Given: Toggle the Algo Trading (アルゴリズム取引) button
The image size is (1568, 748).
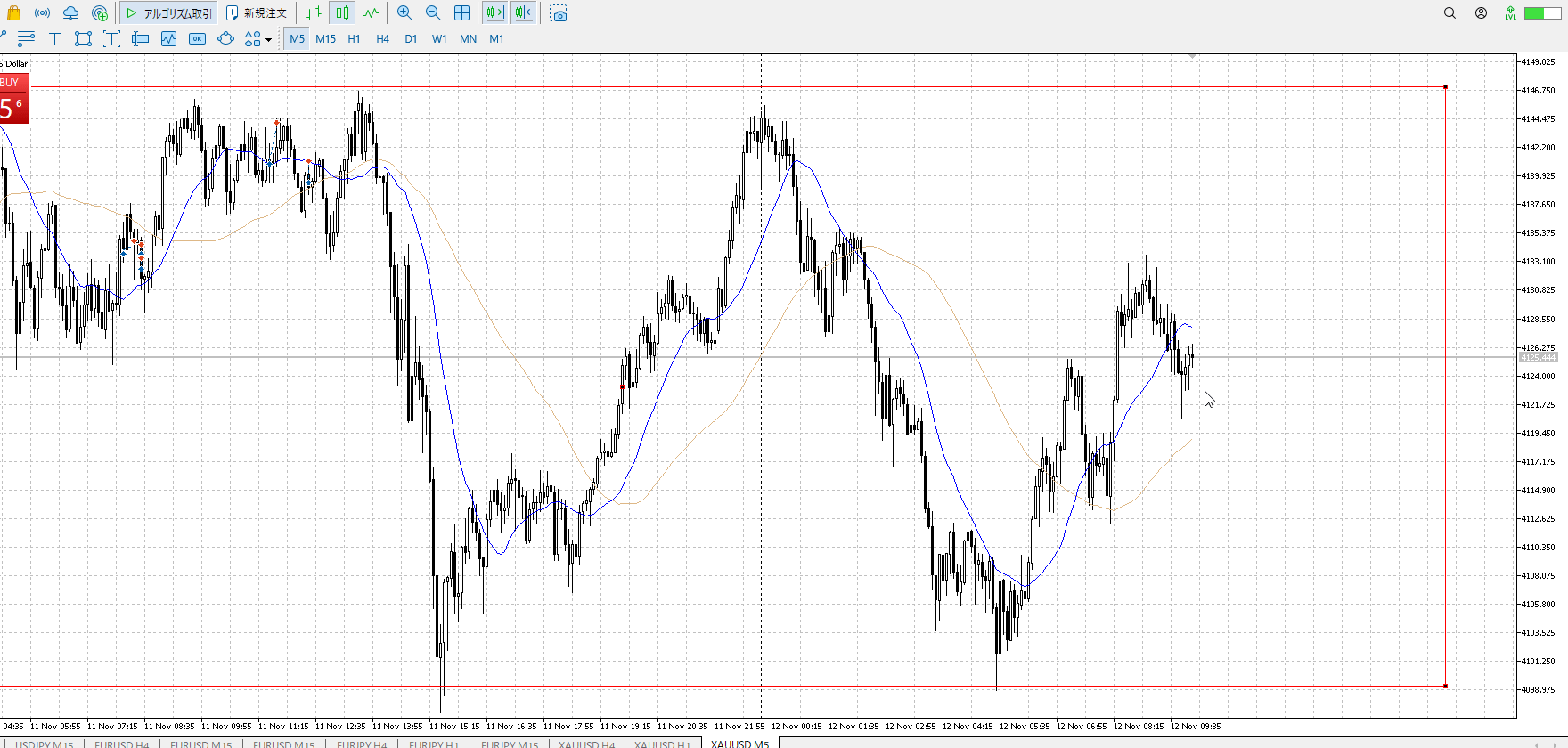Looking at the screenshot, I should [x=169, y=13].
